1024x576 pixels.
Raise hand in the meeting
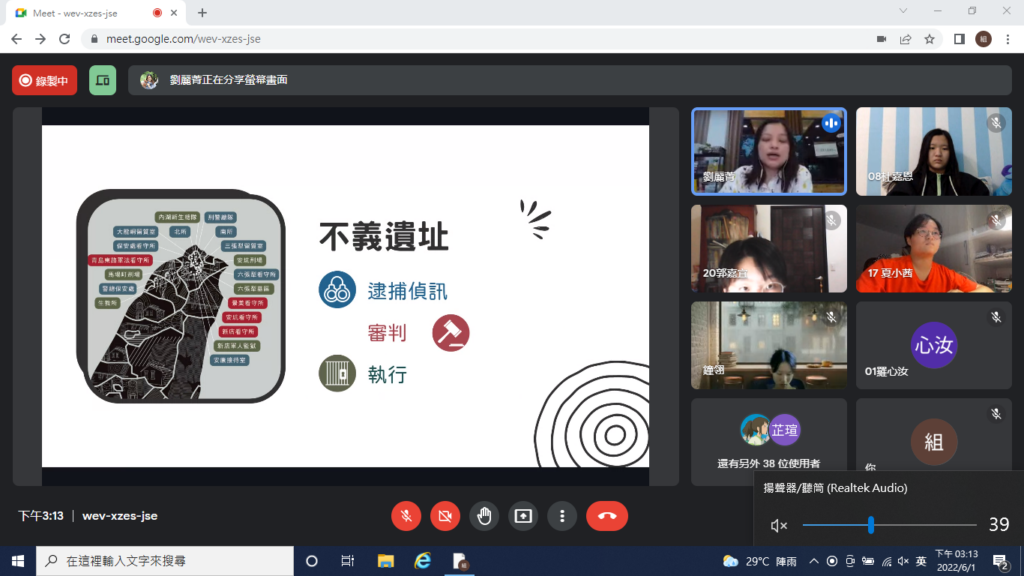pyautogui.click(x=484, y=516)
